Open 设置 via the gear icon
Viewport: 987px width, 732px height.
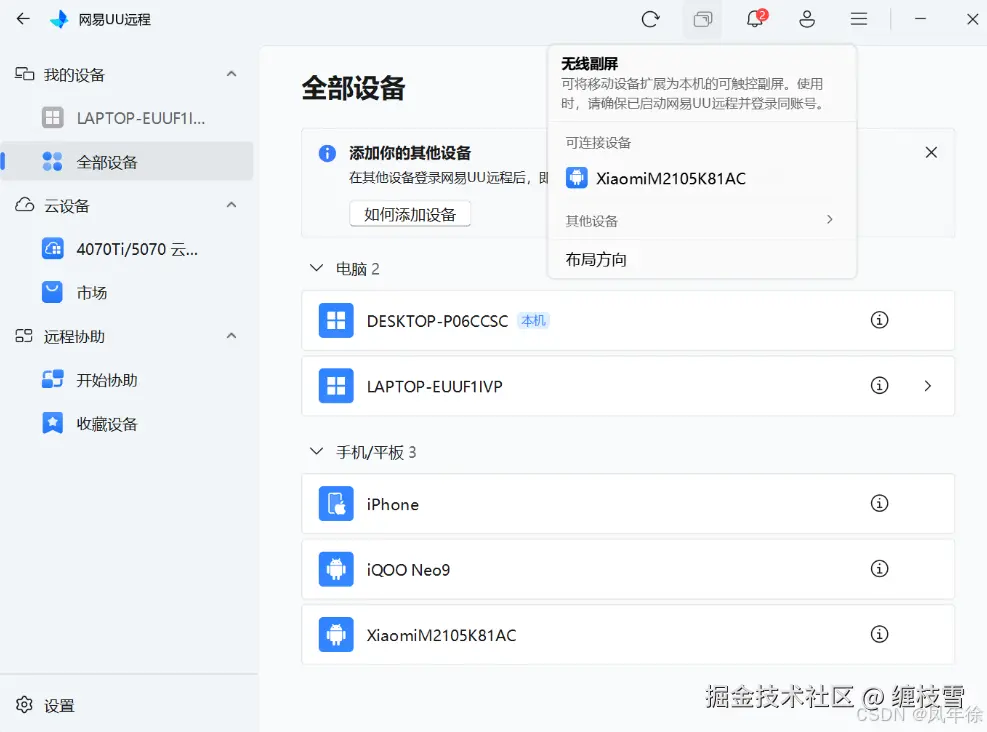coord(25,705)
